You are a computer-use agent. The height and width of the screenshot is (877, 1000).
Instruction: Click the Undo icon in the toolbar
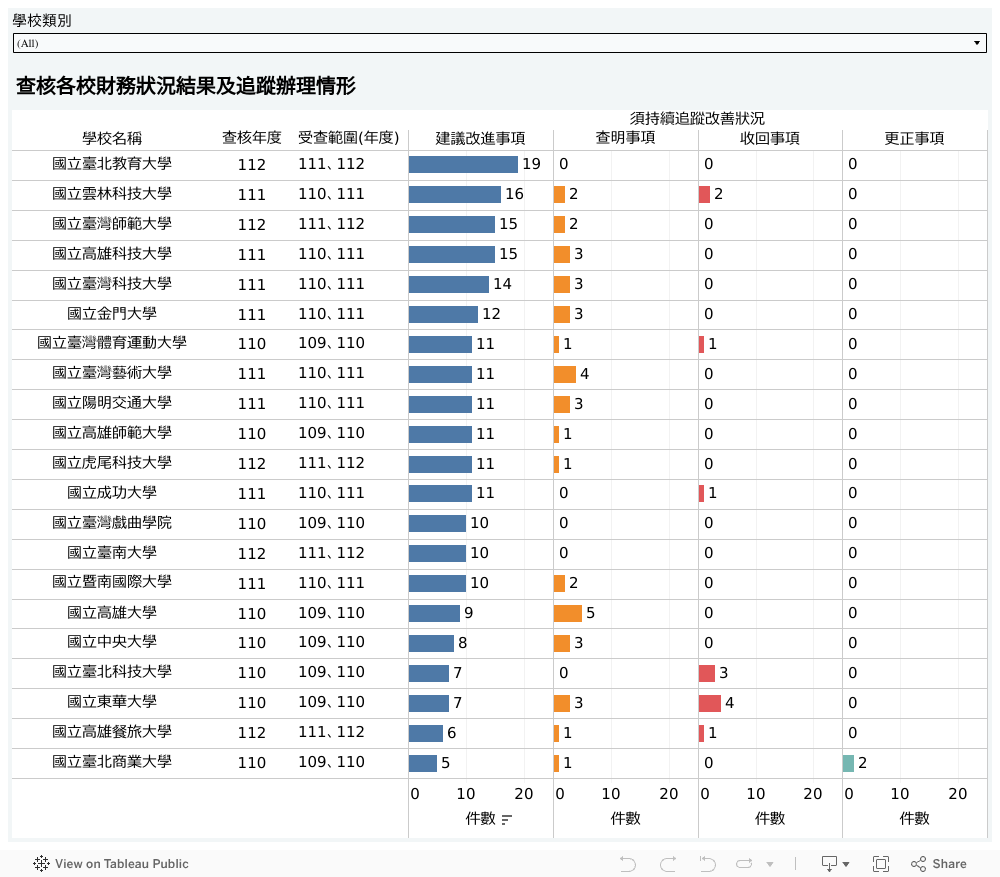pyautogui.click(x=628, y=864)
